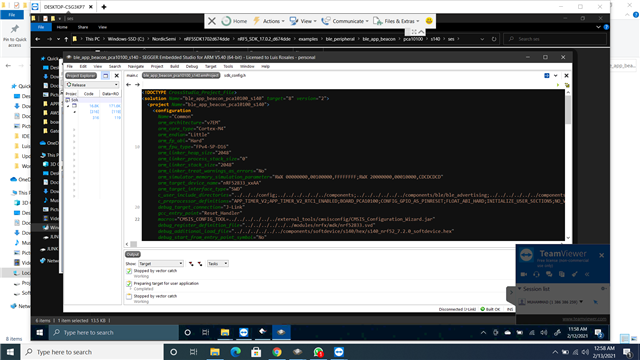Viewport: 640px width, 360px height.
Task: Click the up-folder arrow in remote Explorer
Action: pyautogui.click(x=66, y=39)
